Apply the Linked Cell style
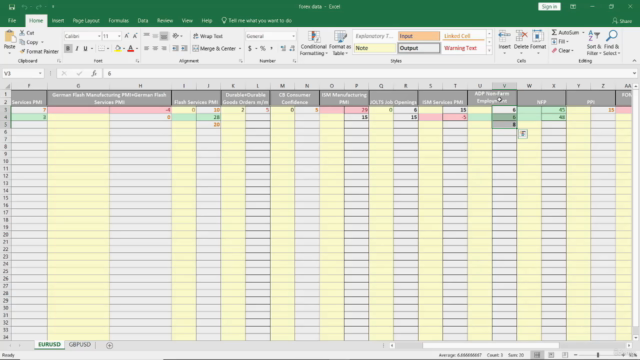Image resolution: width=640 pixels, height=360 pixels. coord(463,36)
